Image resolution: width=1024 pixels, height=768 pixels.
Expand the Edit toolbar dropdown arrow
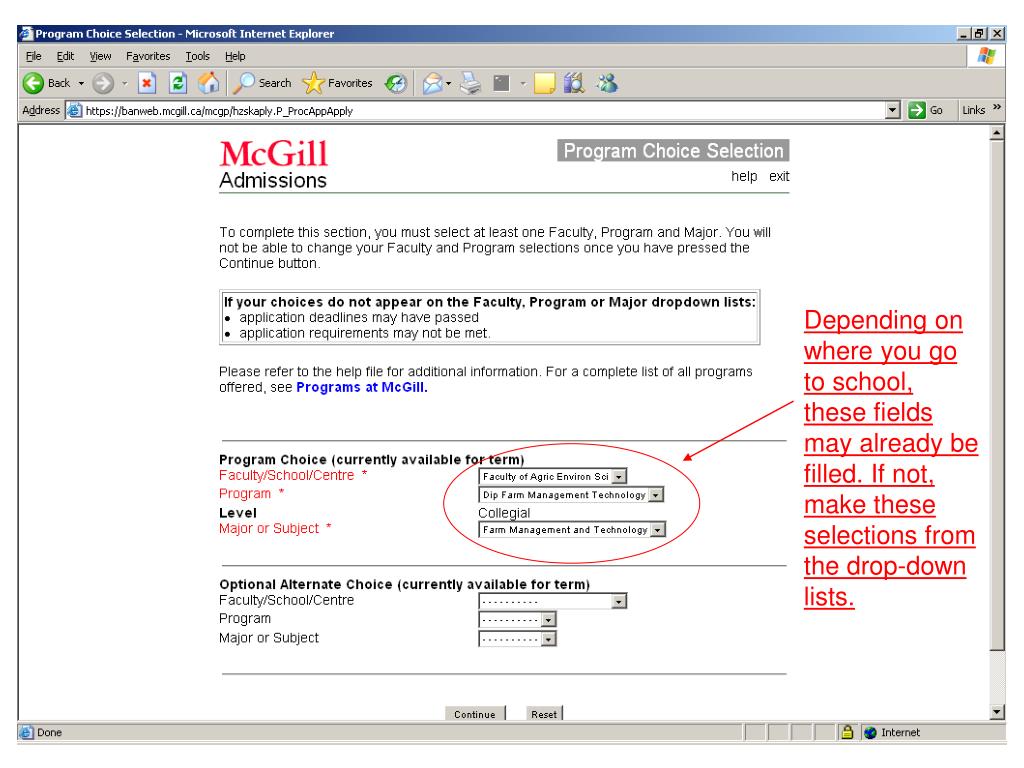pos(523,84)
